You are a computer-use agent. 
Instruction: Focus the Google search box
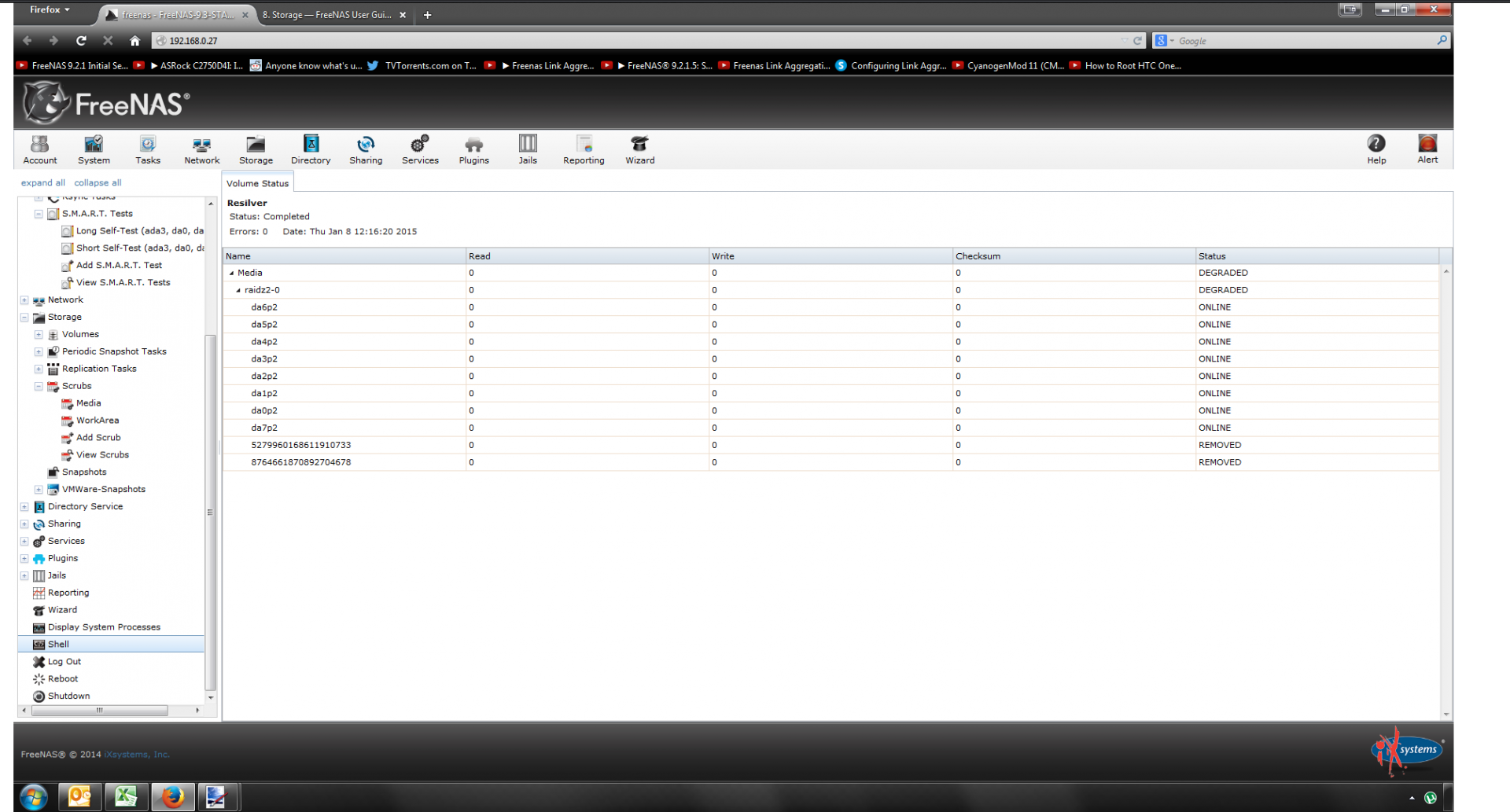pos(1304,41)
